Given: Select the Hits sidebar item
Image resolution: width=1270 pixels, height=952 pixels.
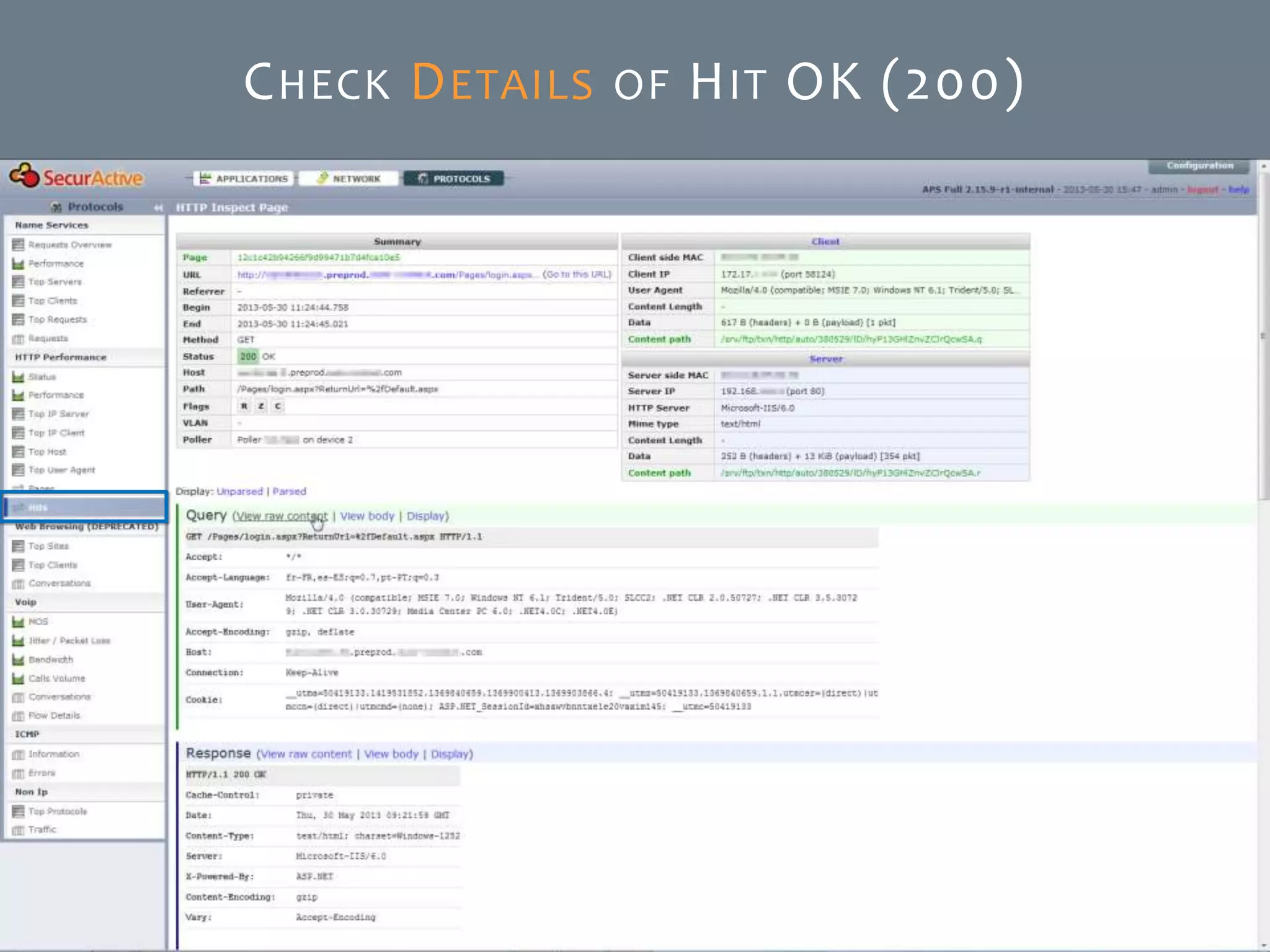Looking at the screenshot, I should pyautogui.click(x=85, y=508).
